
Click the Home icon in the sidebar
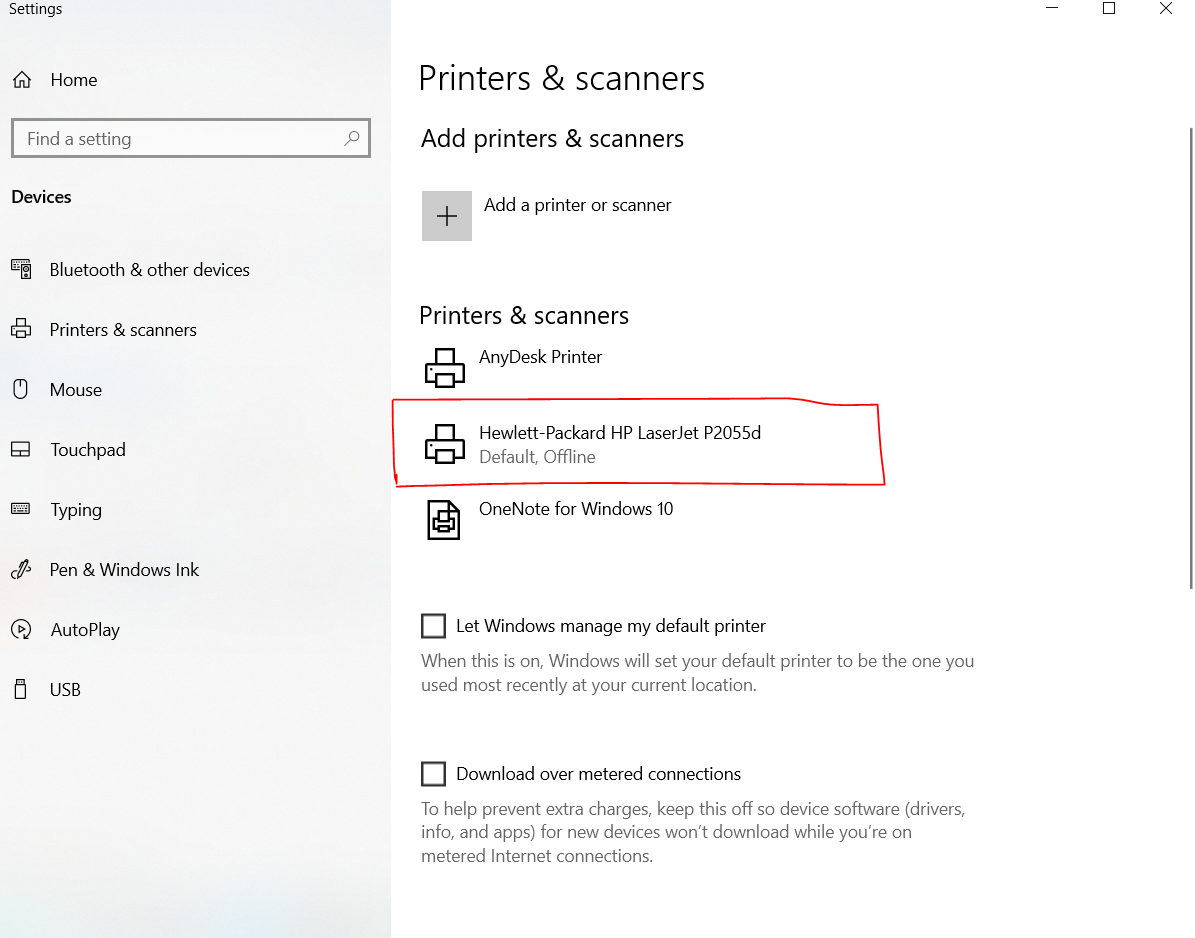click(21, 79)
